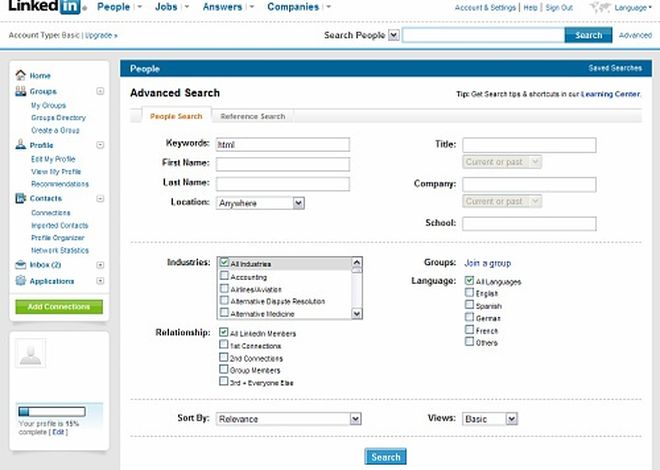The width and height of the screenshot is (660, 470).
Task: Open the People menu in top navigation
Action: 120,7
